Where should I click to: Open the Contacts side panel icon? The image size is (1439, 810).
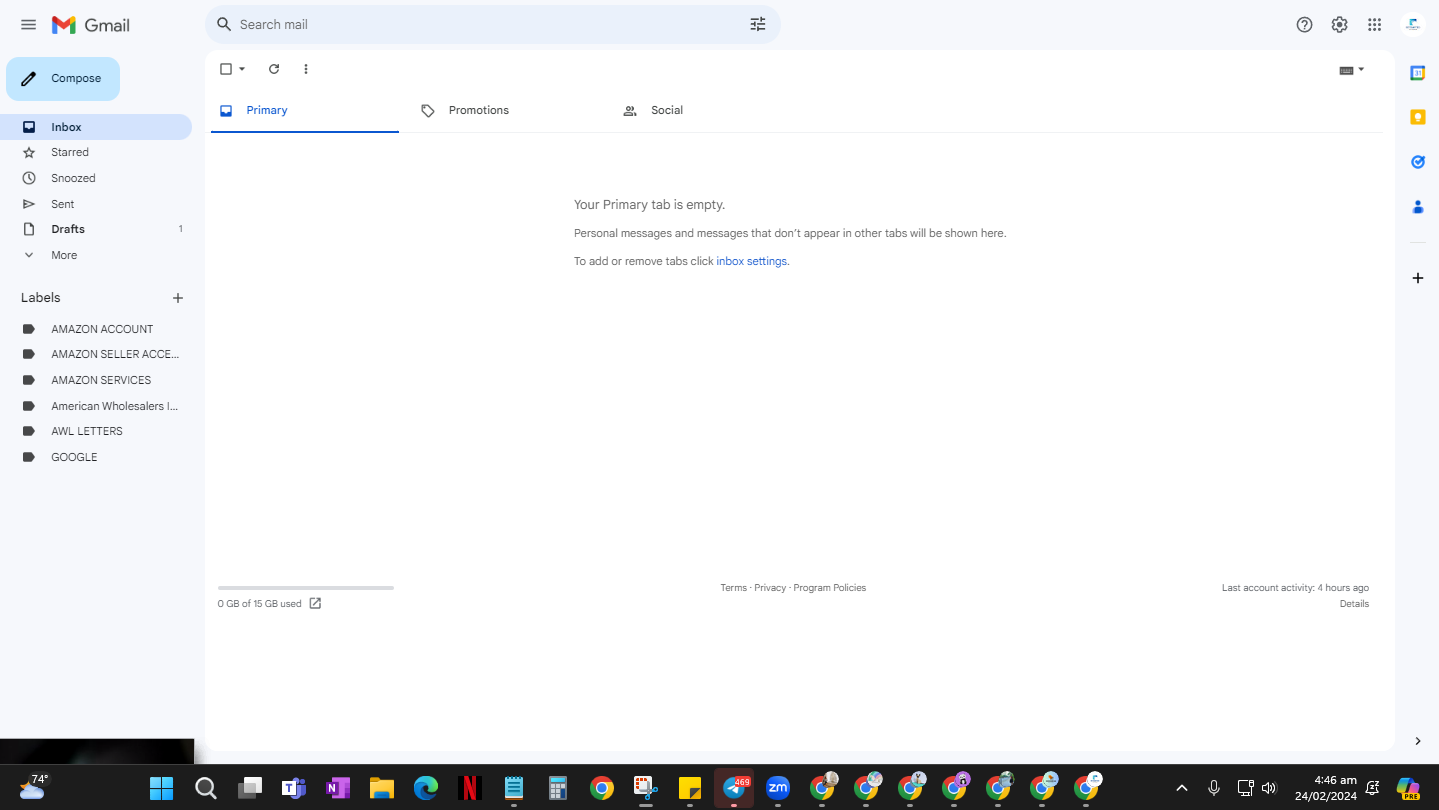pyautogui.click(x=1417, y=207)
